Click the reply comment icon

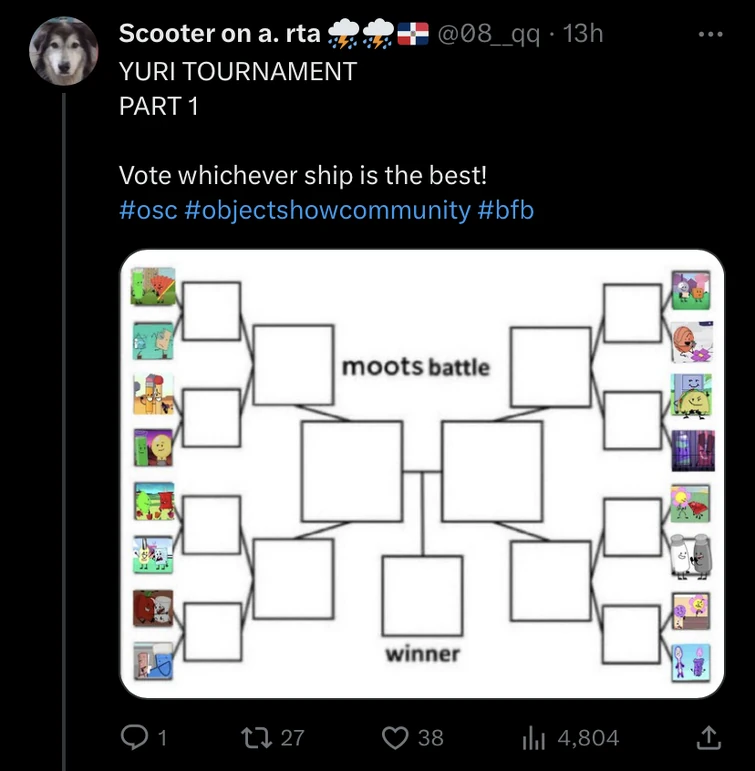134,738
